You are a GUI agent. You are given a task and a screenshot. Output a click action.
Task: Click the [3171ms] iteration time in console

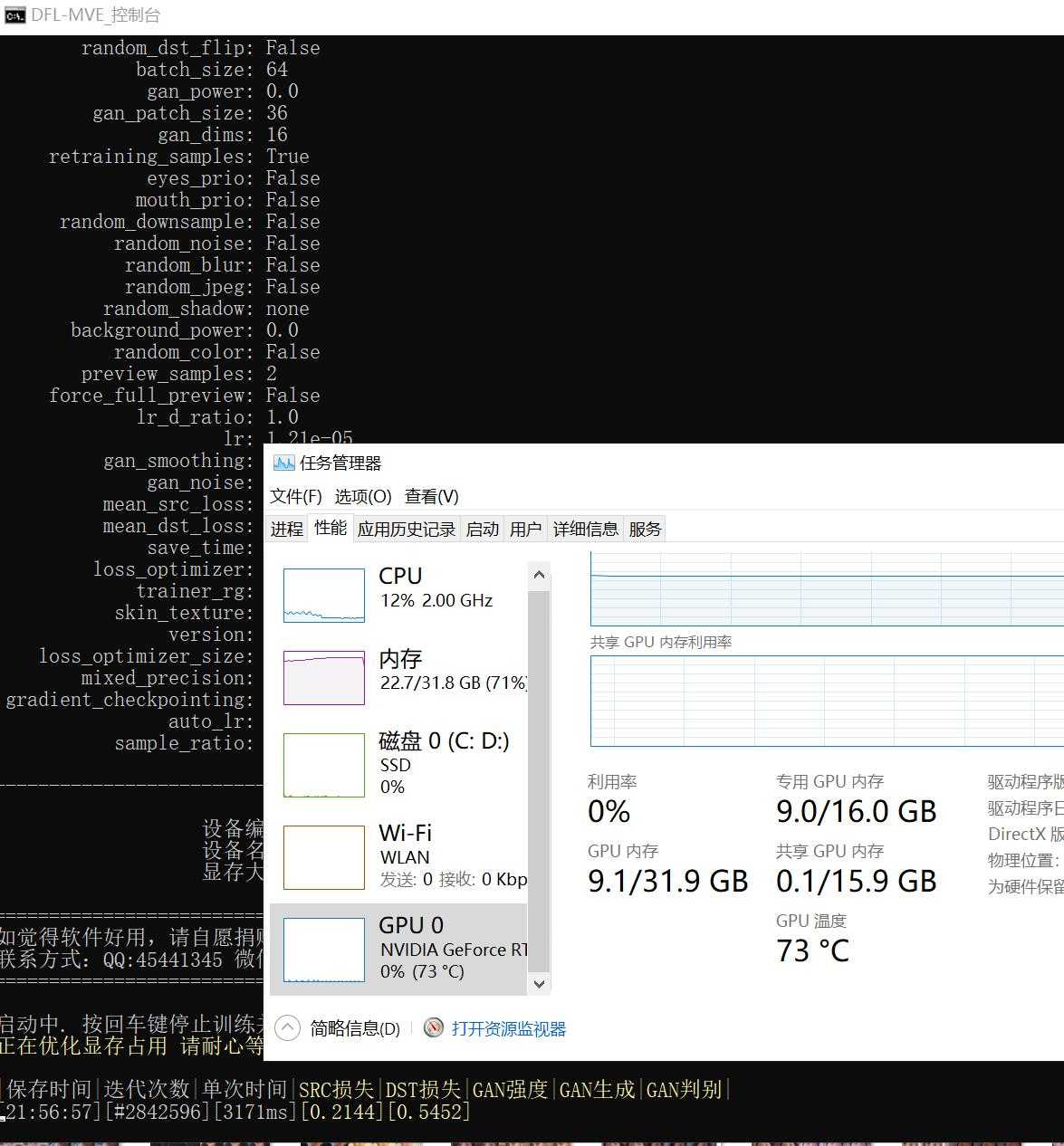[254, 1112]
